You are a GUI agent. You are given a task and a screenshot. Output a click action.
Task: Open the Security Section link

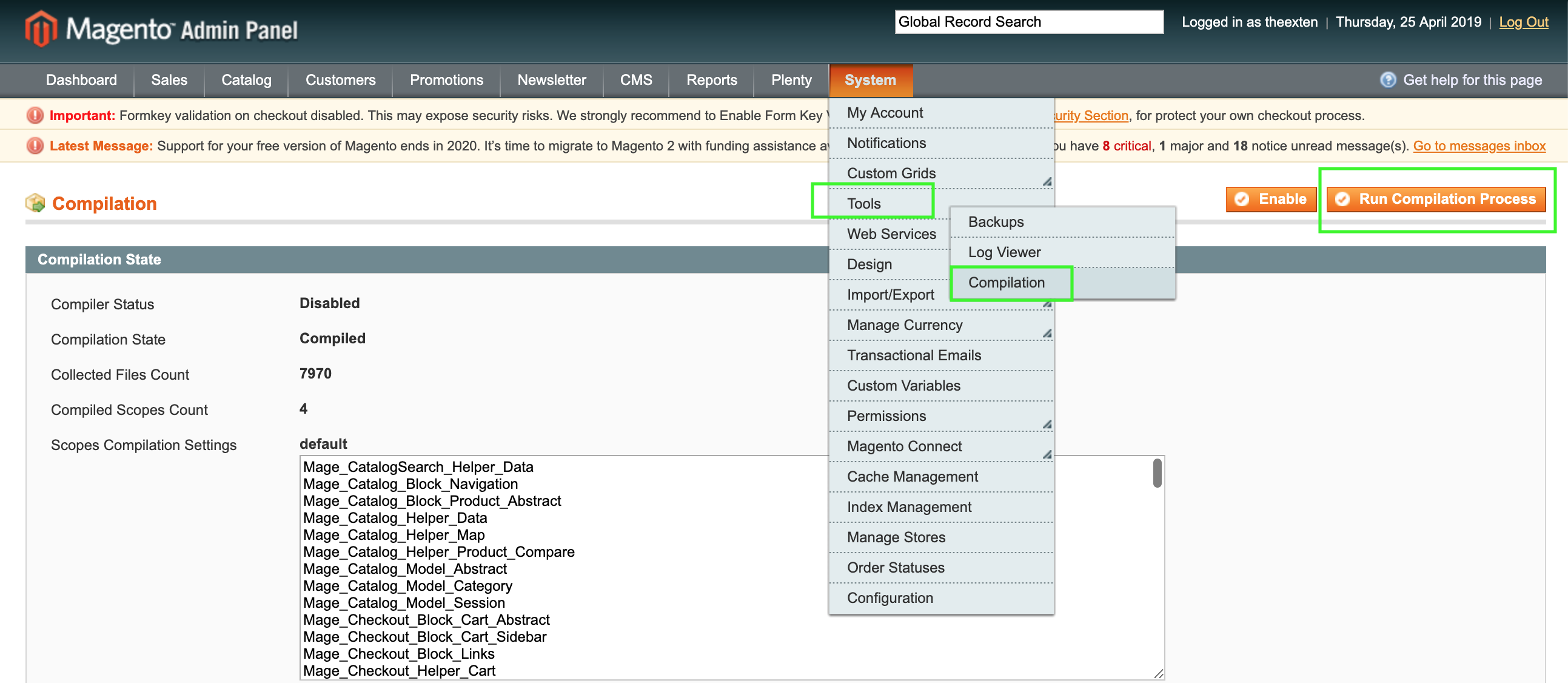(x=1091, y=115)
